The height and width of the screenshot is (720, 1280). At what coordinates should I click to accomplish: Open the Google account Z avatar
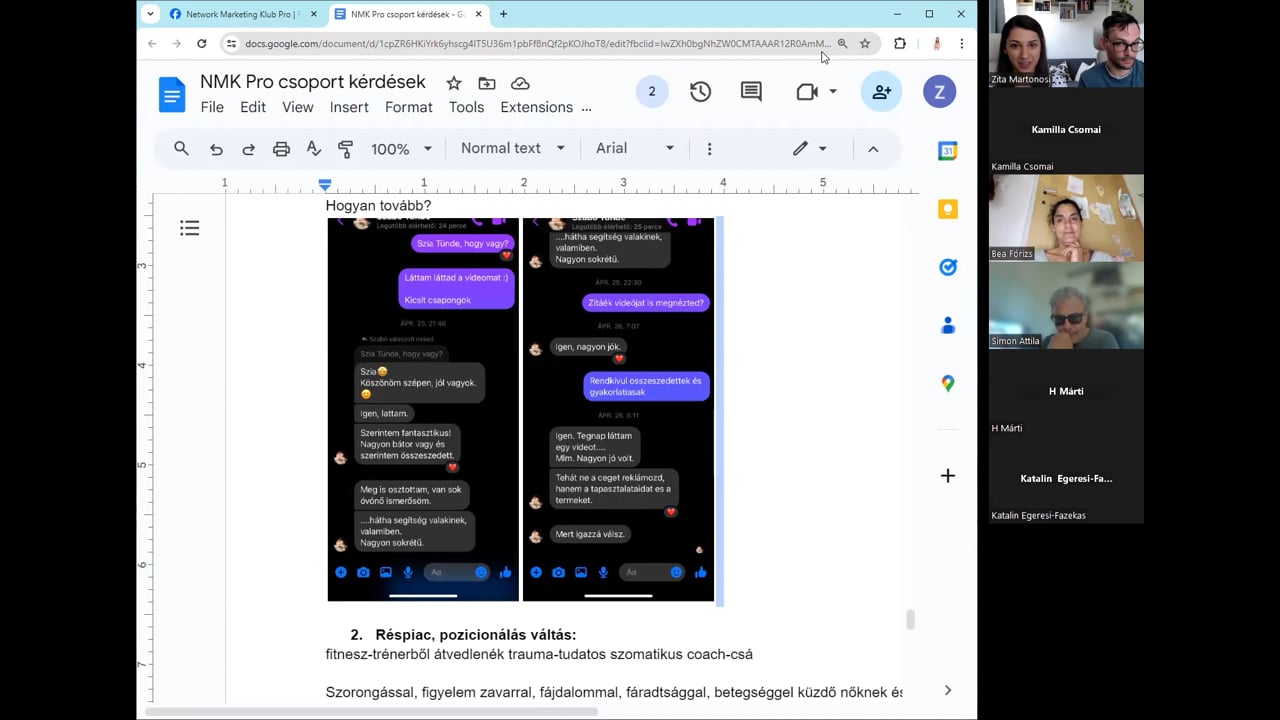pos(939,92)
